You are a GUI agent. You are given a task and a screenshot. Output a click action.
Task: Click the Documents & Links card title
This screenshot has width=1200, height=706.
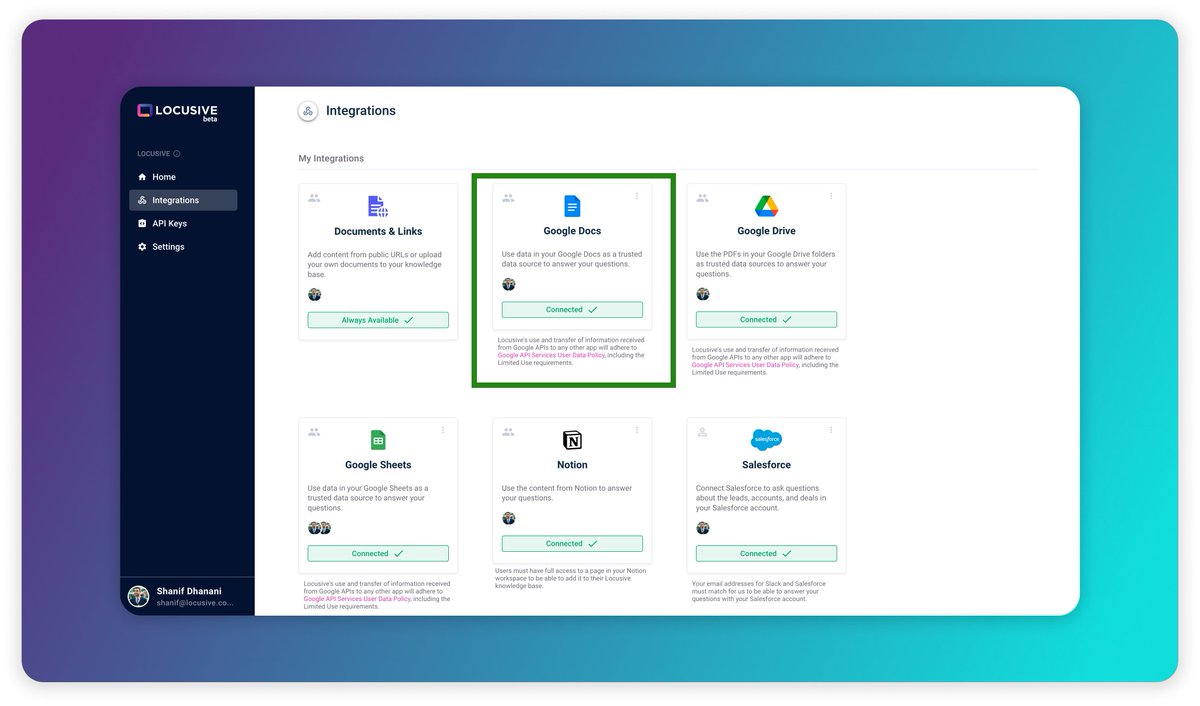(378, 231)
